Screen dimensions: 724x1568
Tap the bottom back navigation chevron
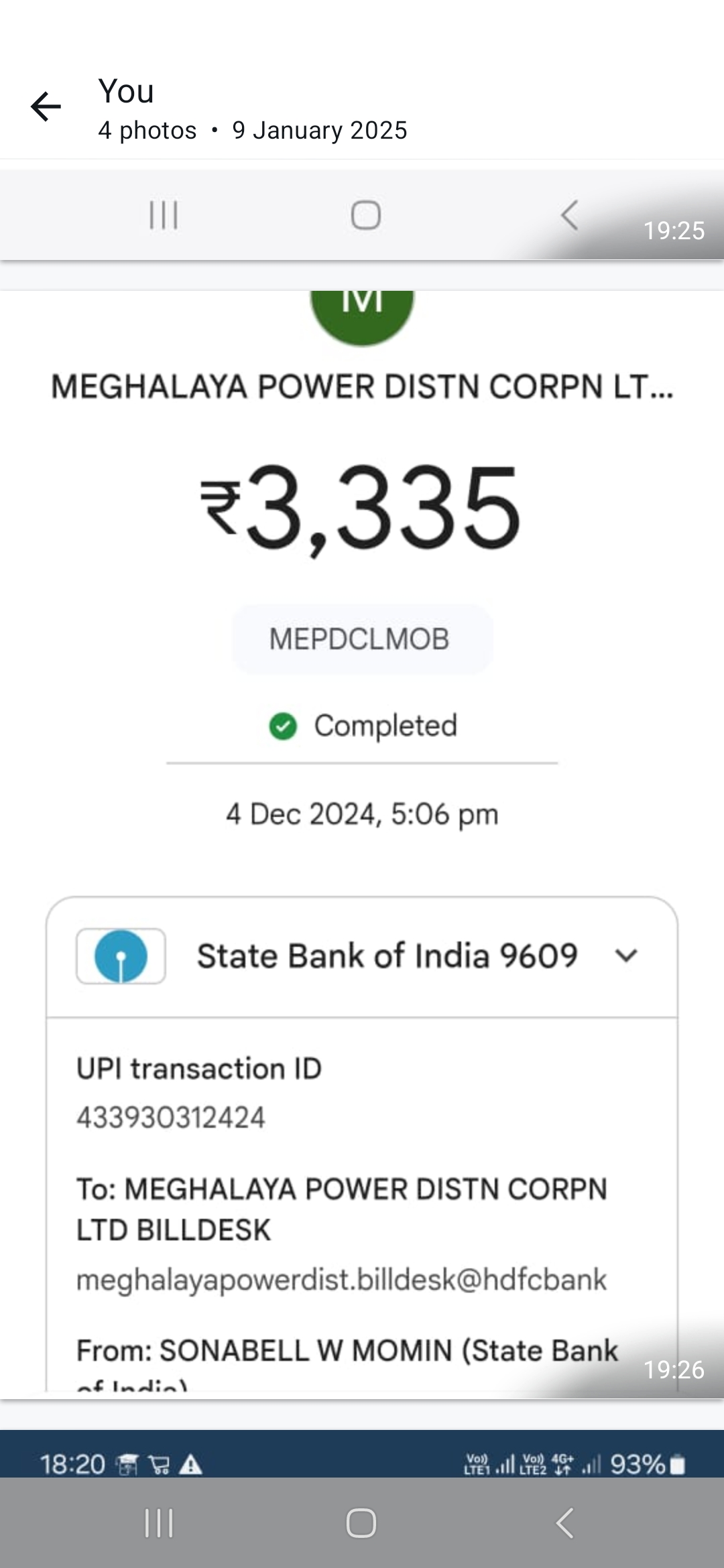(x=565, y=1523)
